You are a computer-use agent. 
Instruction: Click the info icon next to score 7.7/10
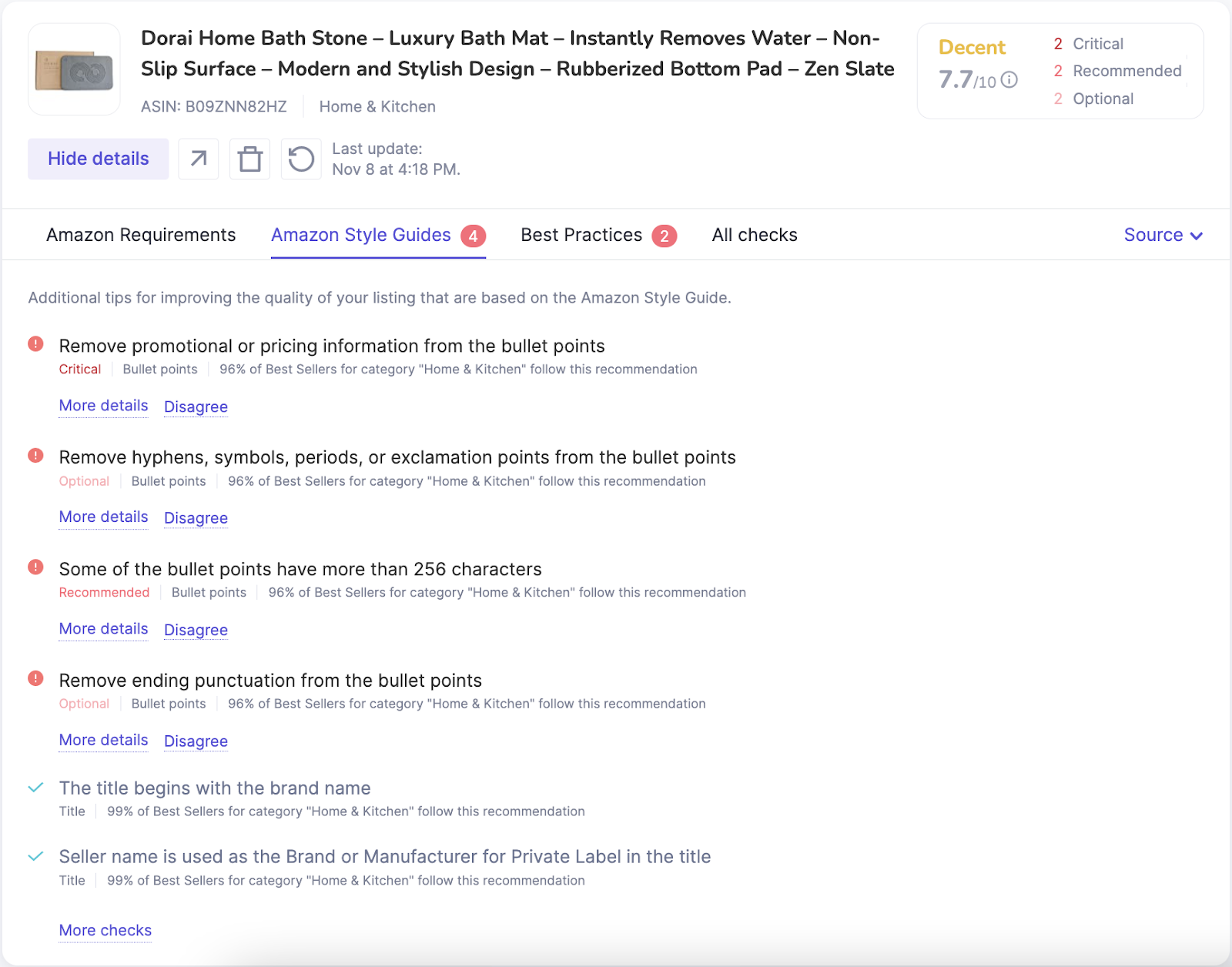tap(1009, 79)
